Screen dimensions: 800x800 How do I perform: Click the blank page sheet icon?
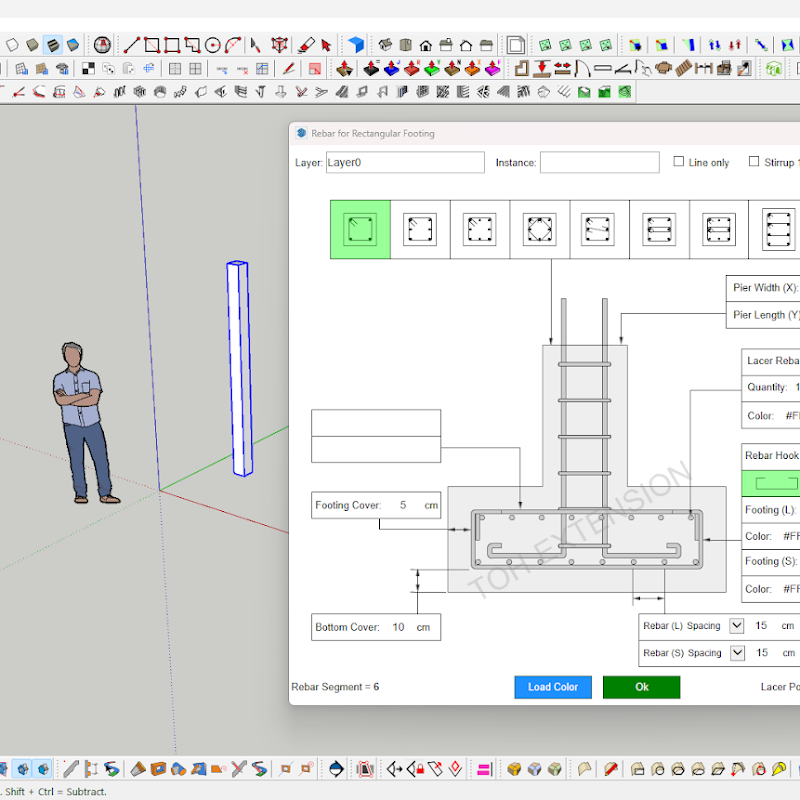(x=515, y=45)
